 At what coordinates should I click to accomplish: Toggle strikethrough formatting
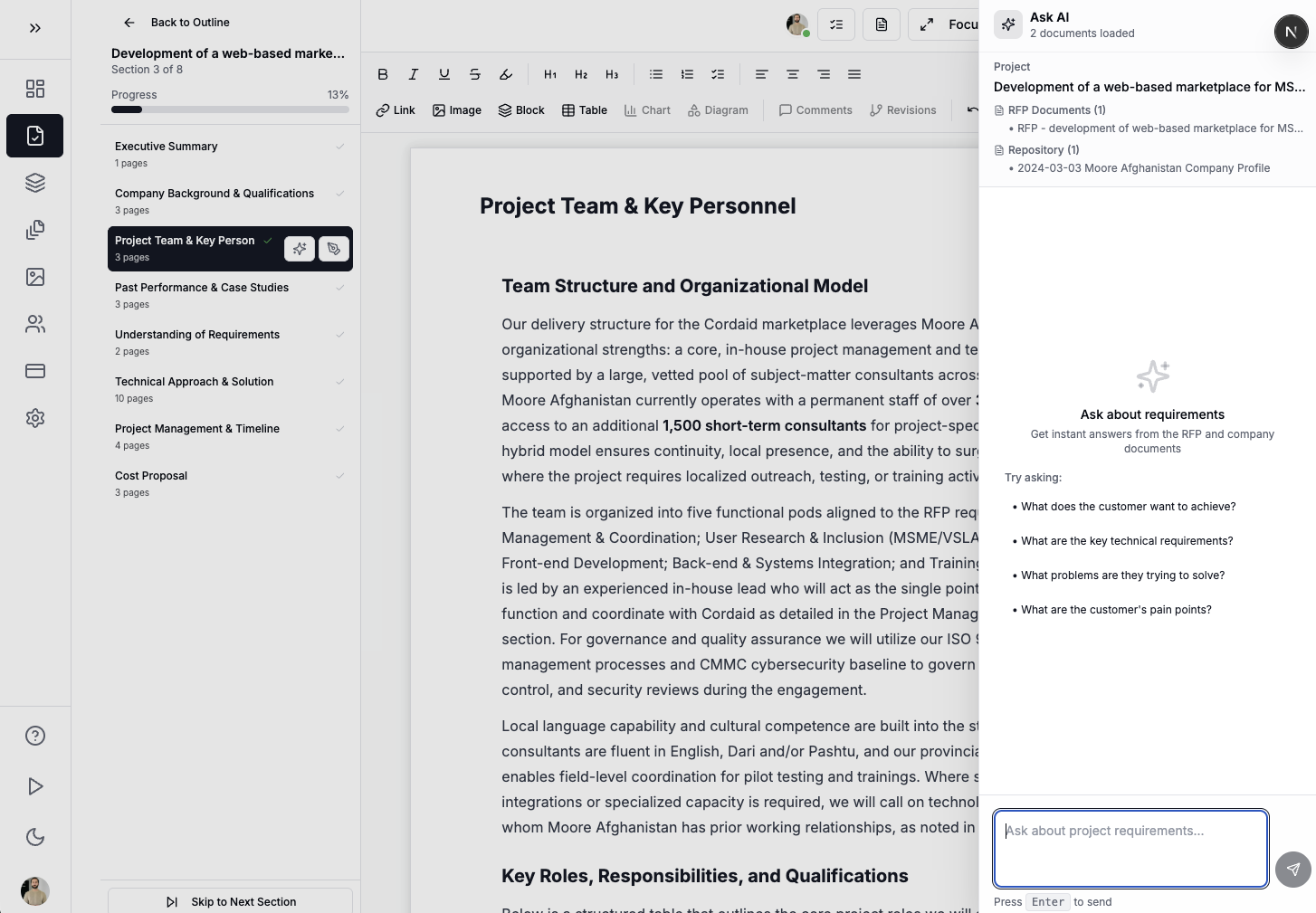tap(475, 74)
